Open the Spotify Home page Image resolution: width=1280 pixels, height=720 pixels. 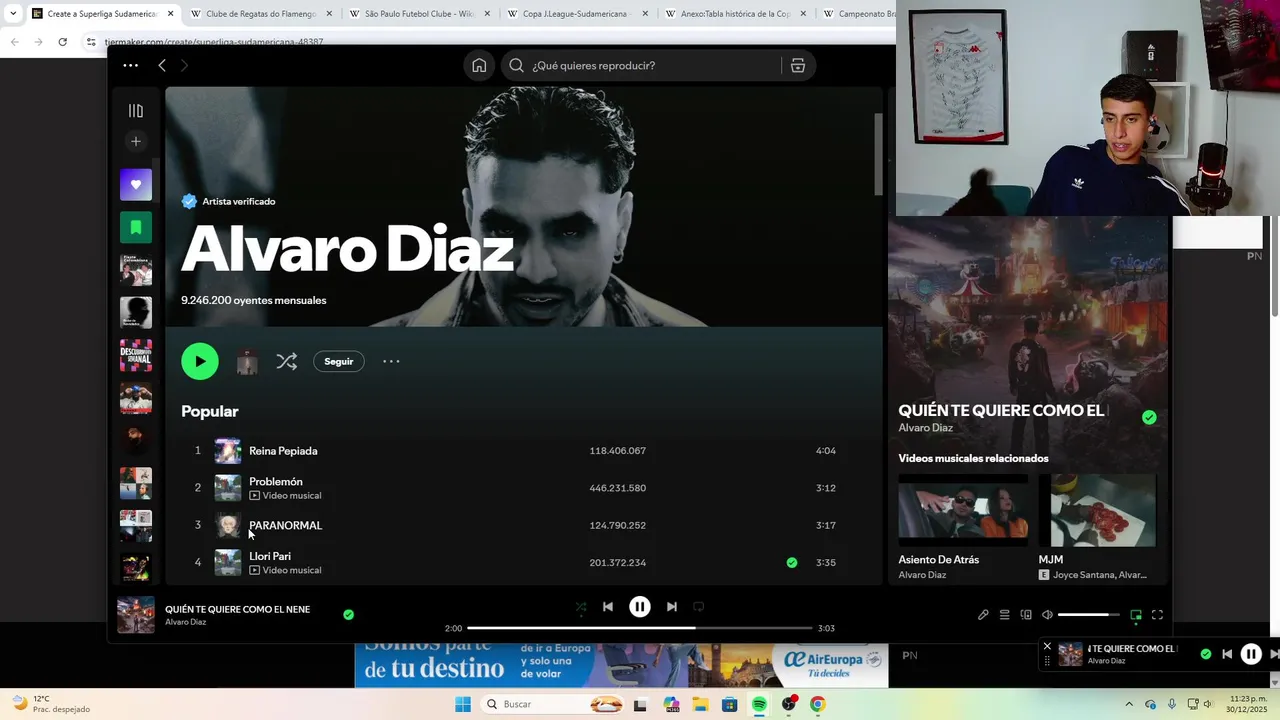pyautogui.click(x=479, y=65)
